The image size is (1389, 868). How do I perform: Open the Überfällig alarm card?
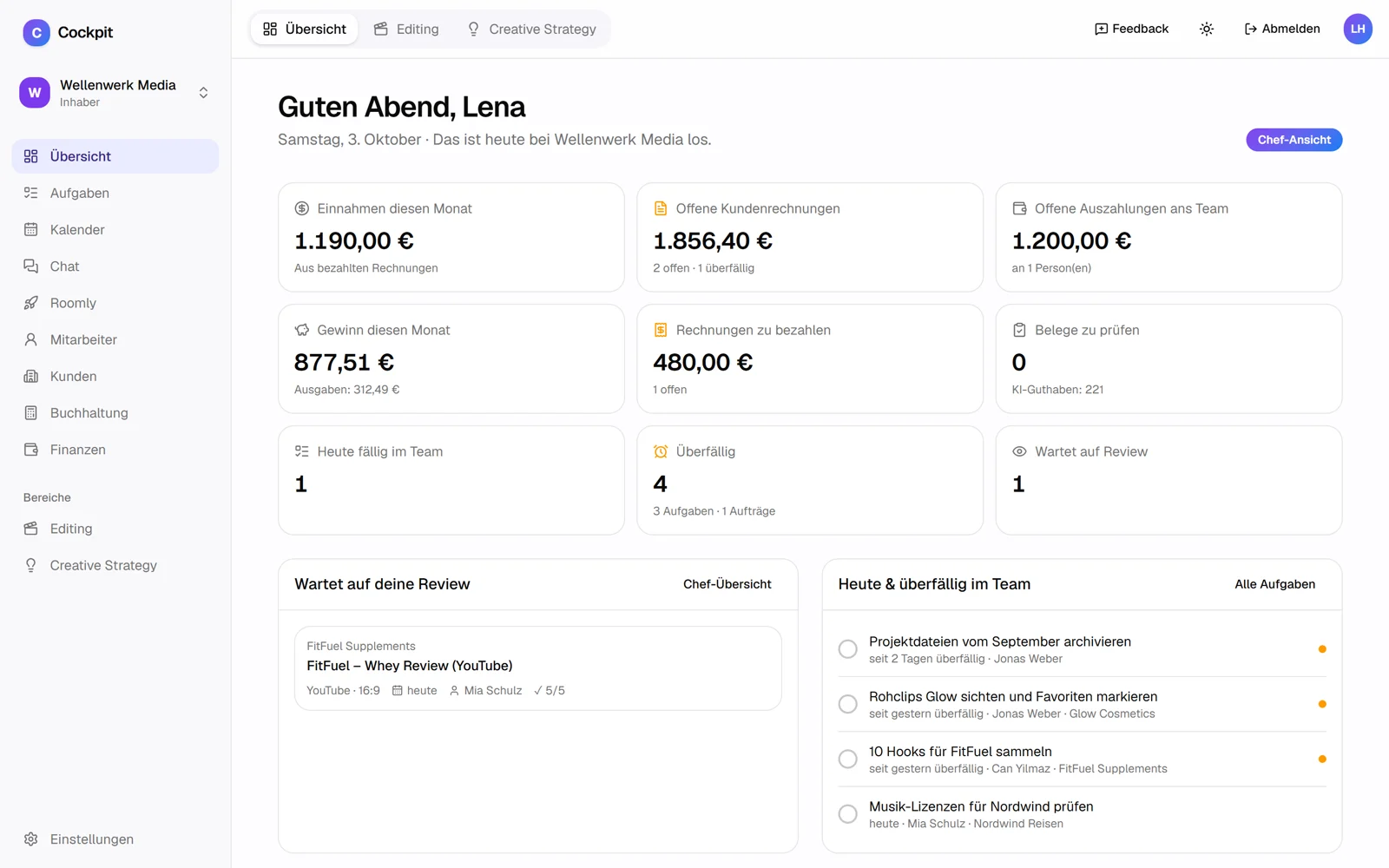[x=810, y=480]
